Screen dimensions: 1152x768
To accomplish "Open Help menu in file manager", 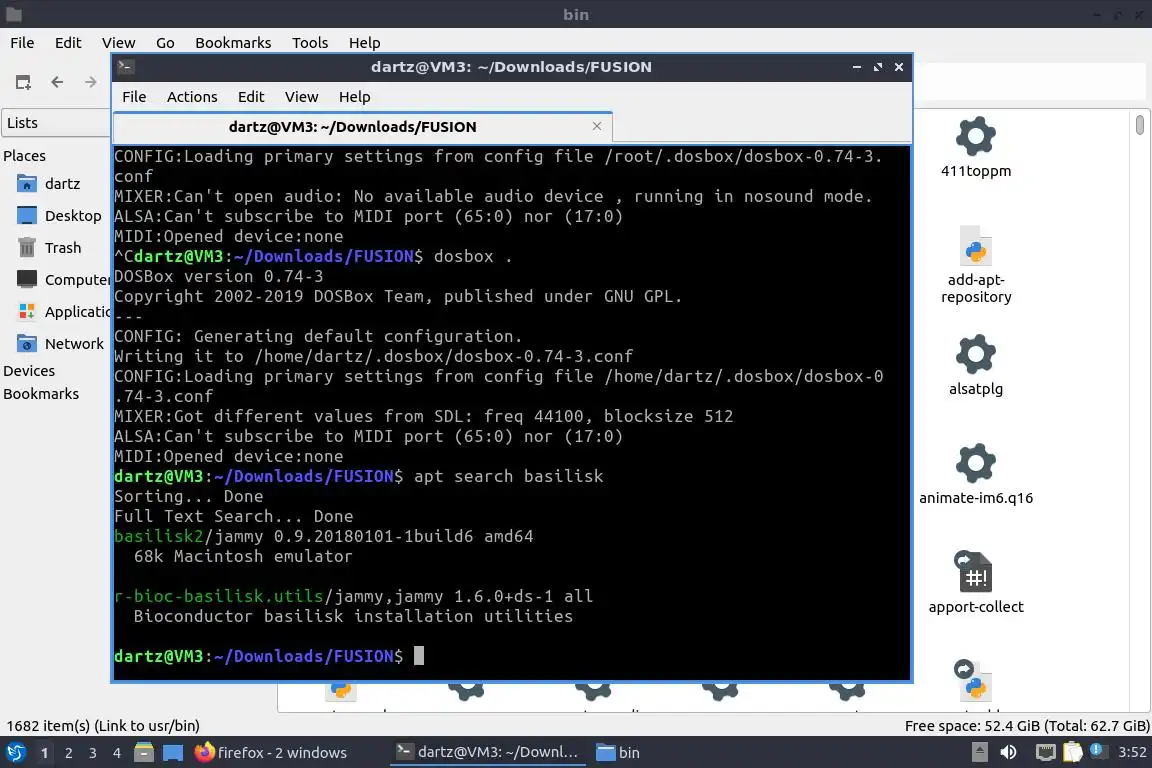I will coord(364,43).
